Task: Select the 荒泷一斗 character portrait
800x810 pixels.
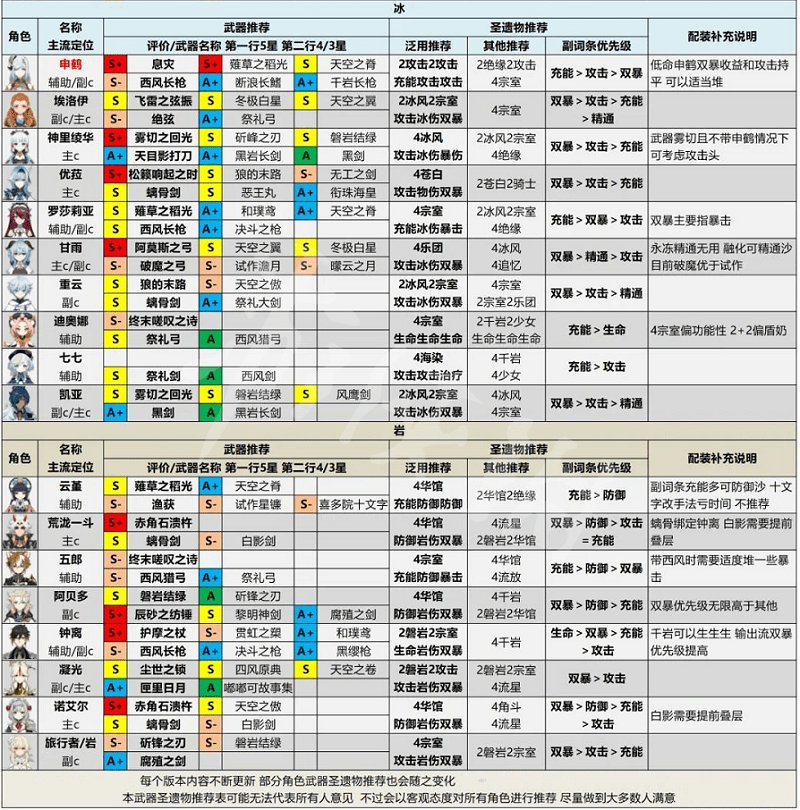Action: [20, 532]
